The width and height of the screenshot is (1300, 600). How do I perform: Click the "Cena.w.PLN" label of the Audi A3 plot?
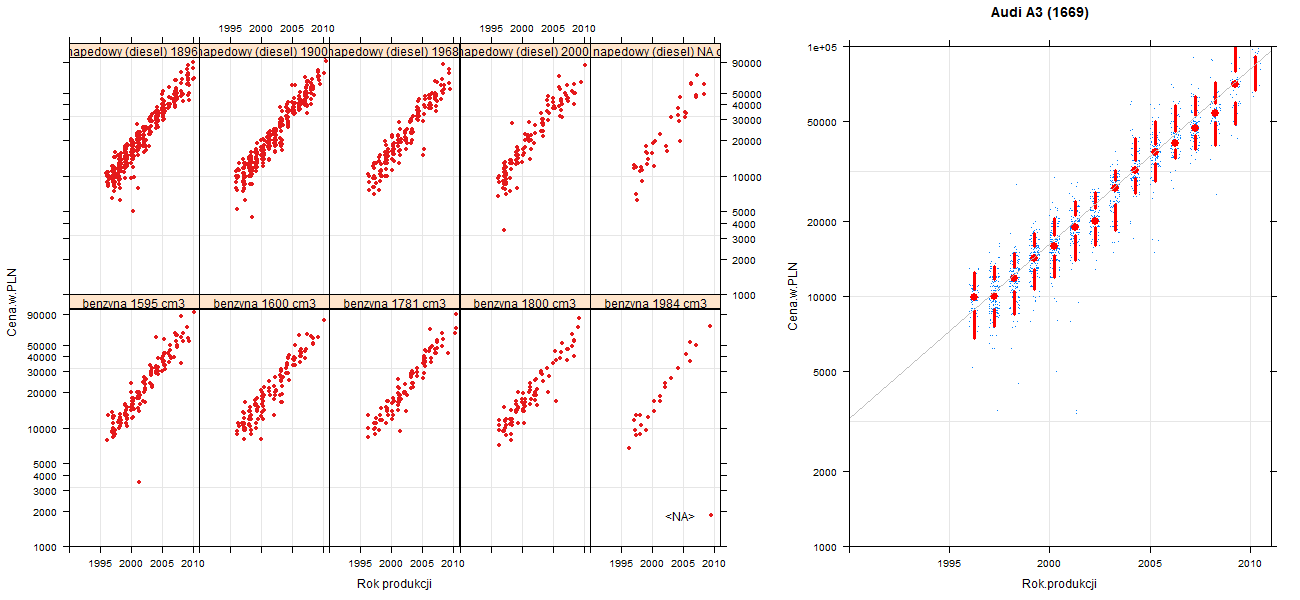point(792,296)
